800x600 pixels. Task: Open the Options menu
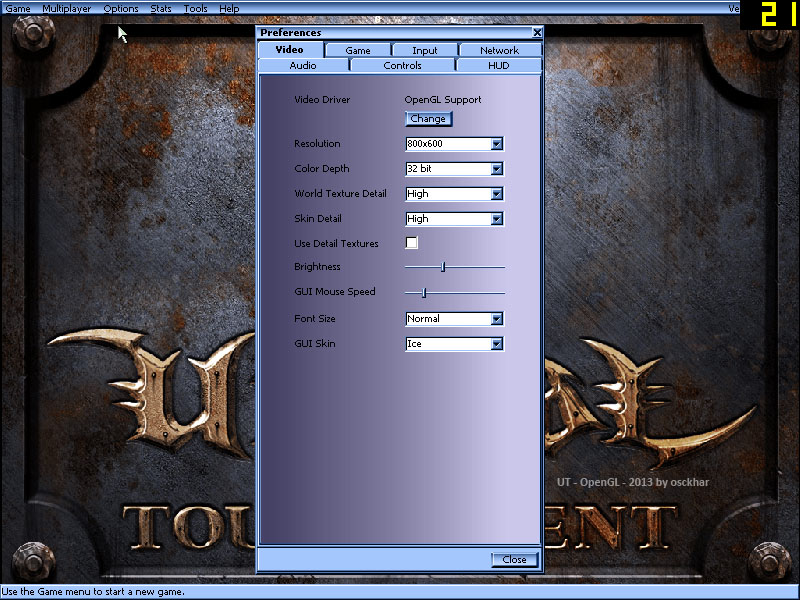121,9
